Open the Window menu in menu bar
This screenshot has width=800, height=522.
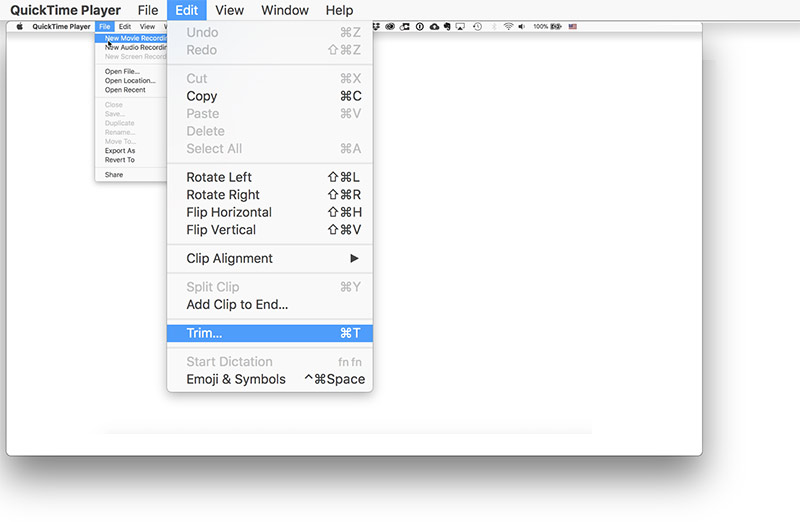[285, 10]
